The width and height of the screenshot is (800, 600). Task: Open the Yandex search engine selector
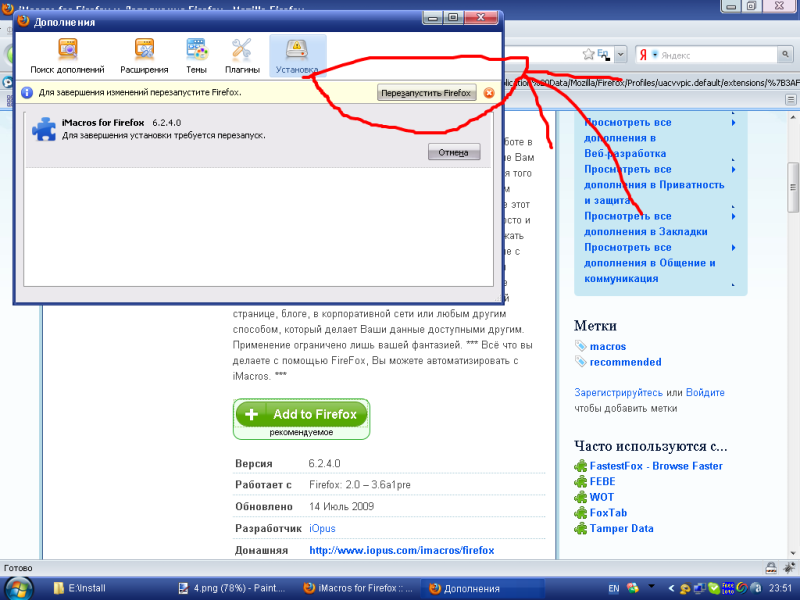[647, 55]
